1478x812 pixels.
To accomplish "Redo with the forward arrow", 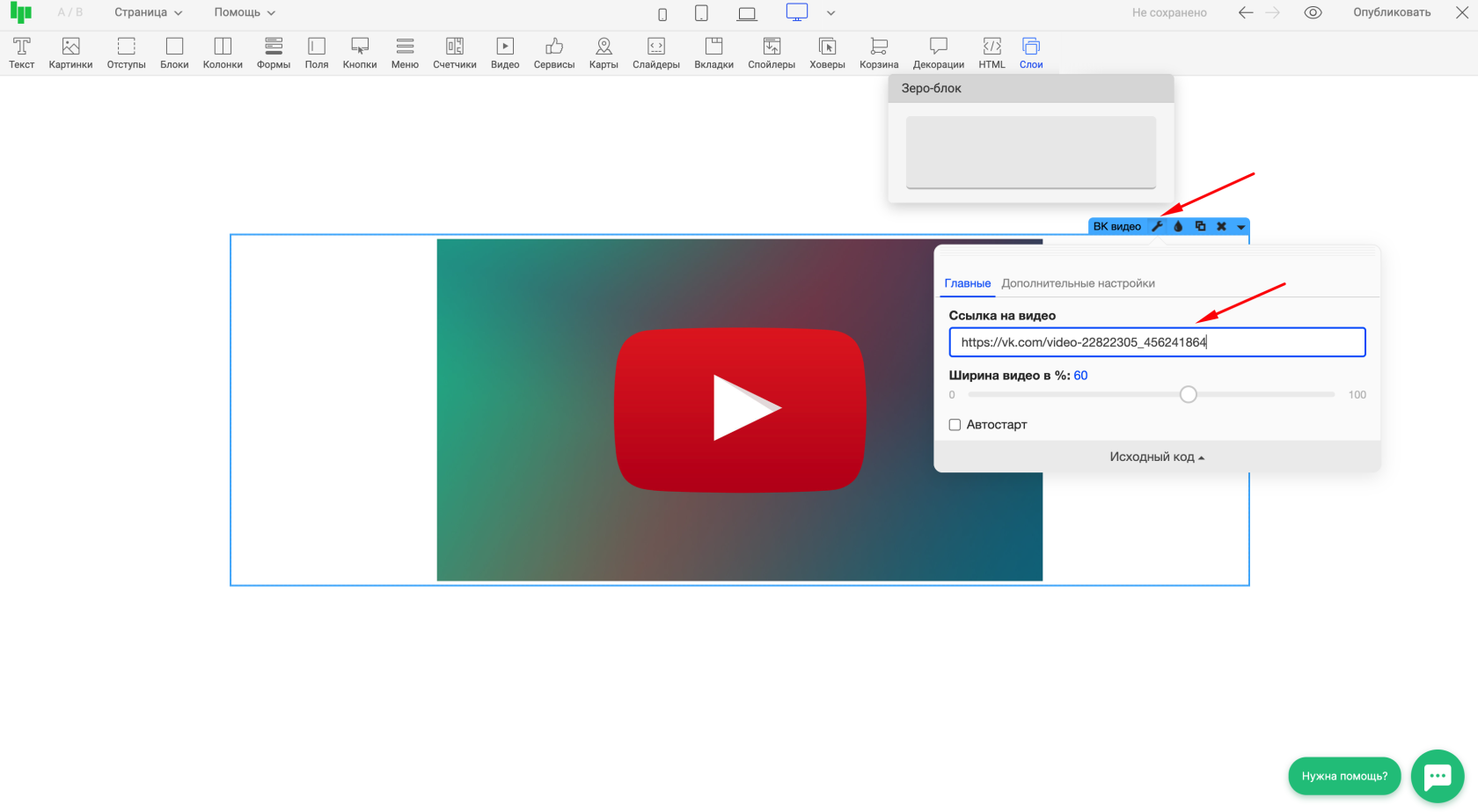I will [1272, 12].
